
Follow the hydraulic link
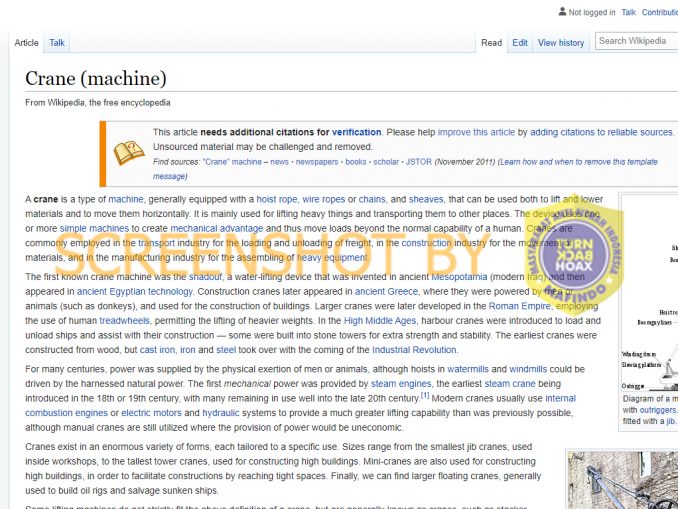(221, 413)
